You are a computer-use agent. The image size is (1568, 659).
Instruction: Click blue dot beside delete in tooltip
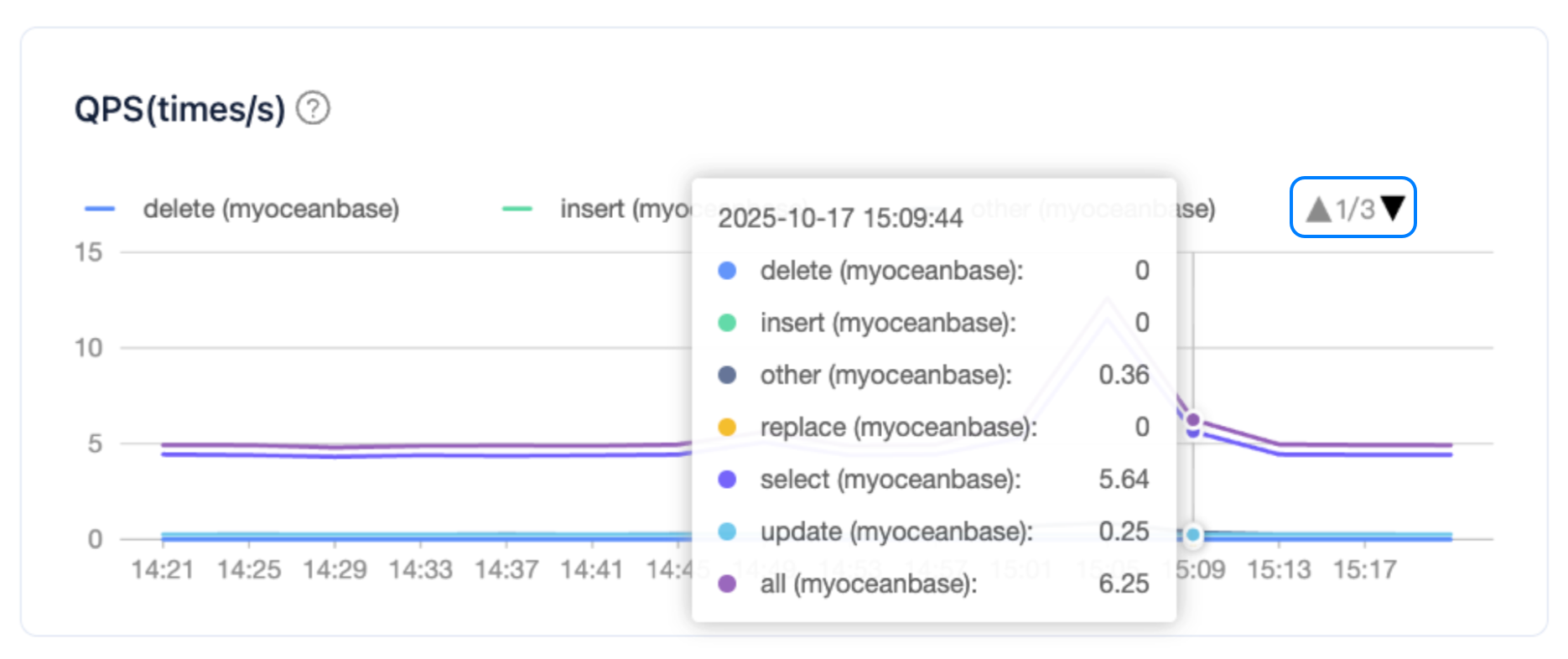point(727,271)
